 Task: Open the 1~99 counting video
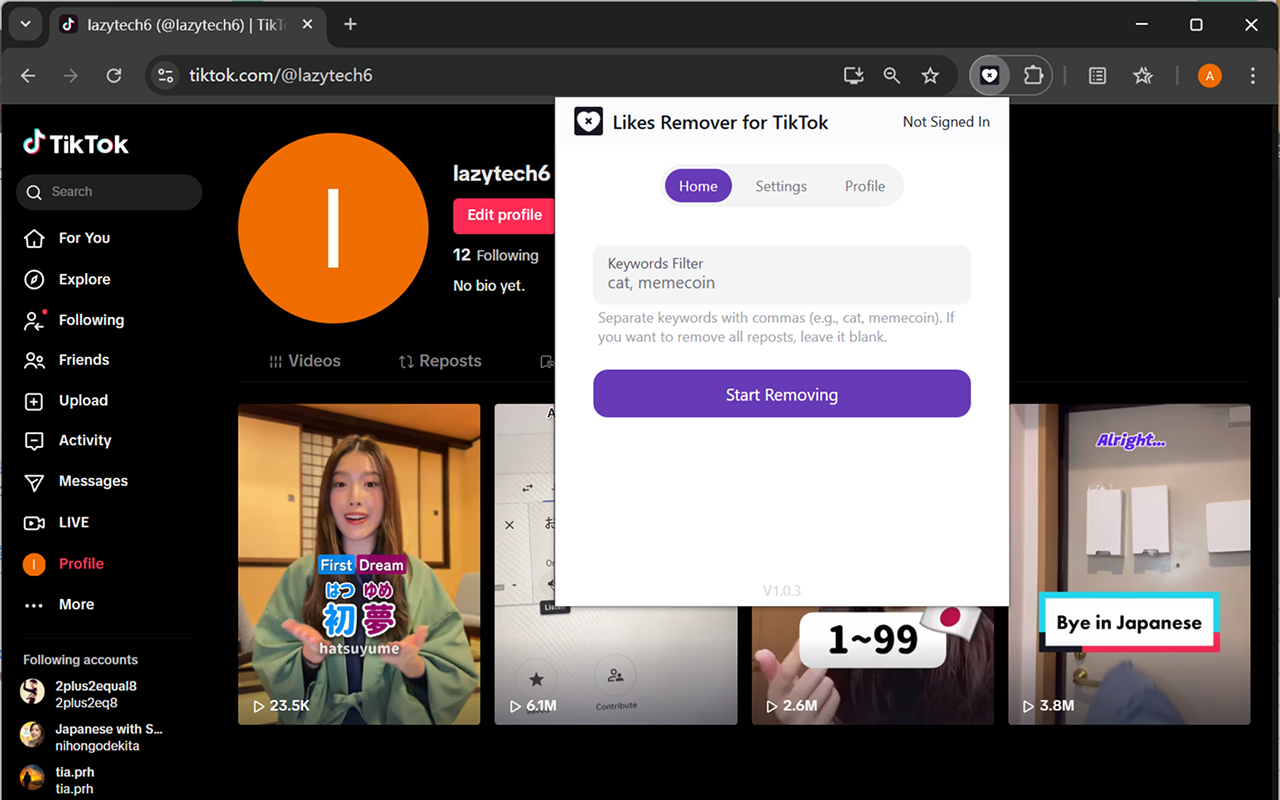pos(873,665)
